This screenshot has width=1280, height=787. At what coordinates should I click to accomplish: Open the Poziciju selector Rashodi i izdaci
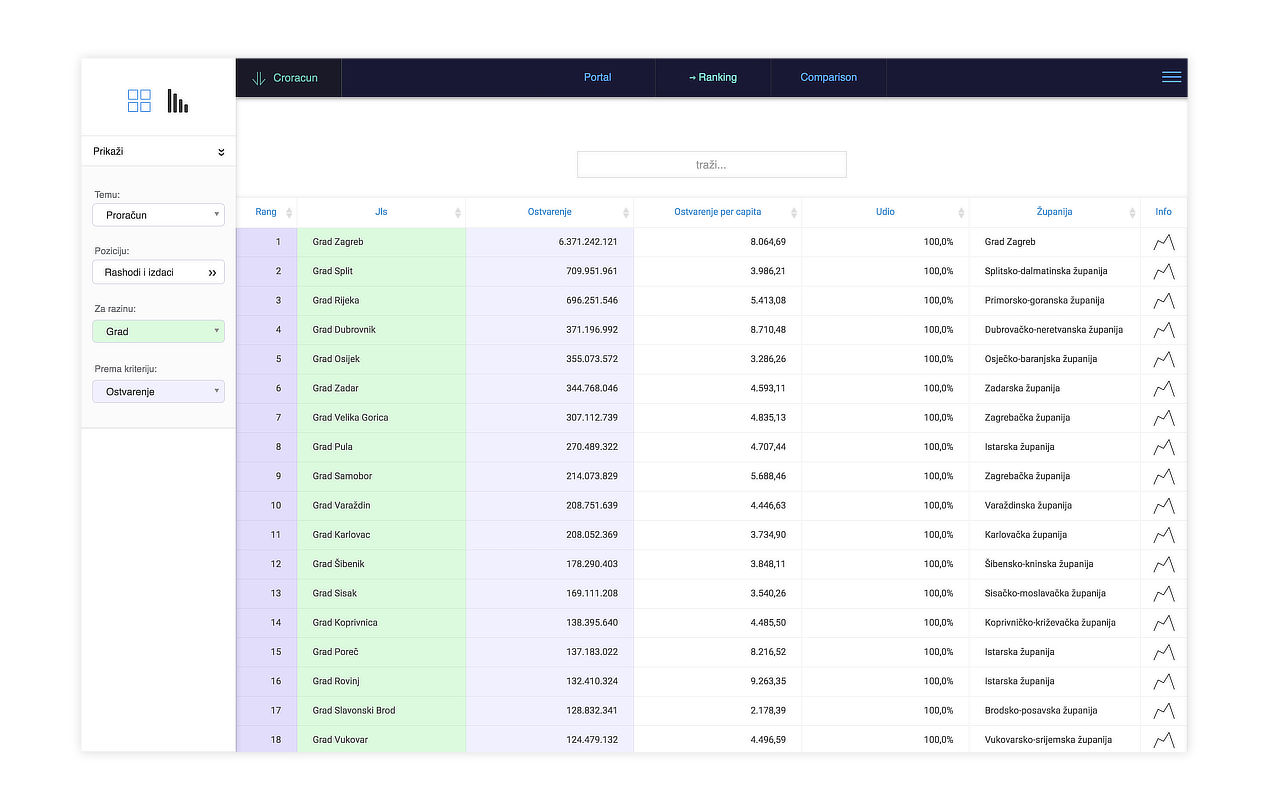pyautogui.click(x=158, y=272)
